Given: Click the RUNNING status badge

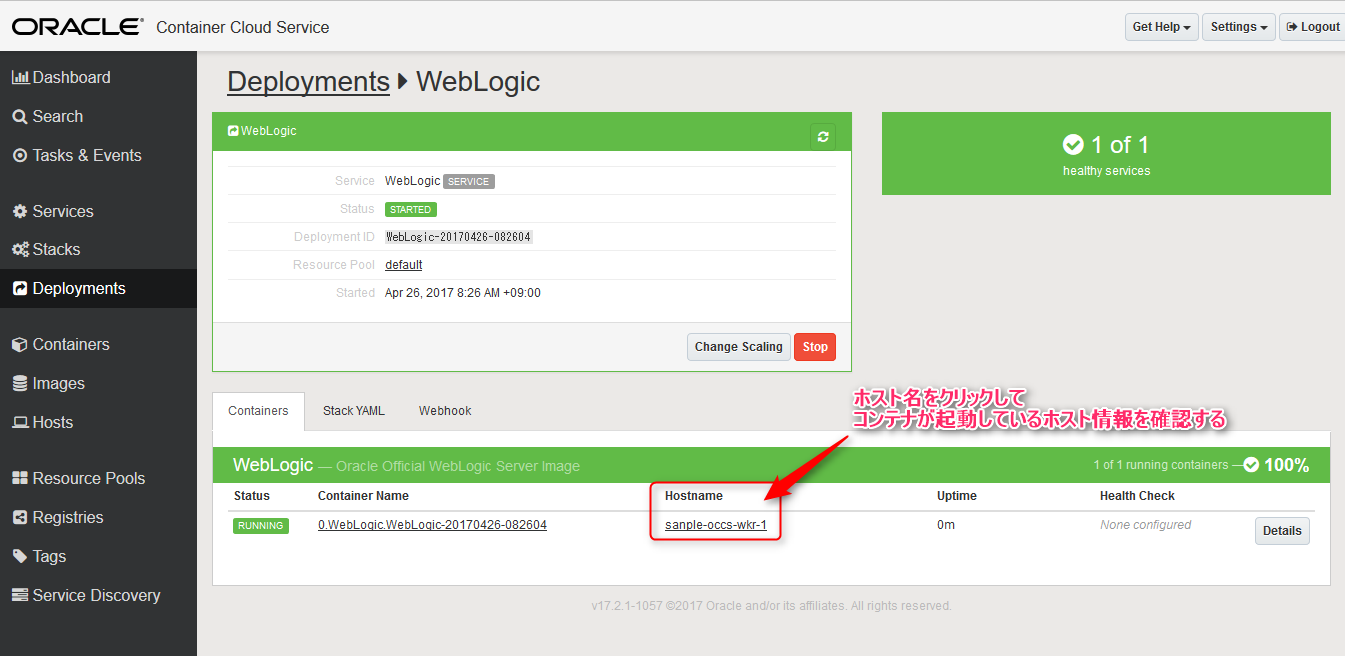Looking at the screenshot, I should pyautogui.click(x=261, y=526).
